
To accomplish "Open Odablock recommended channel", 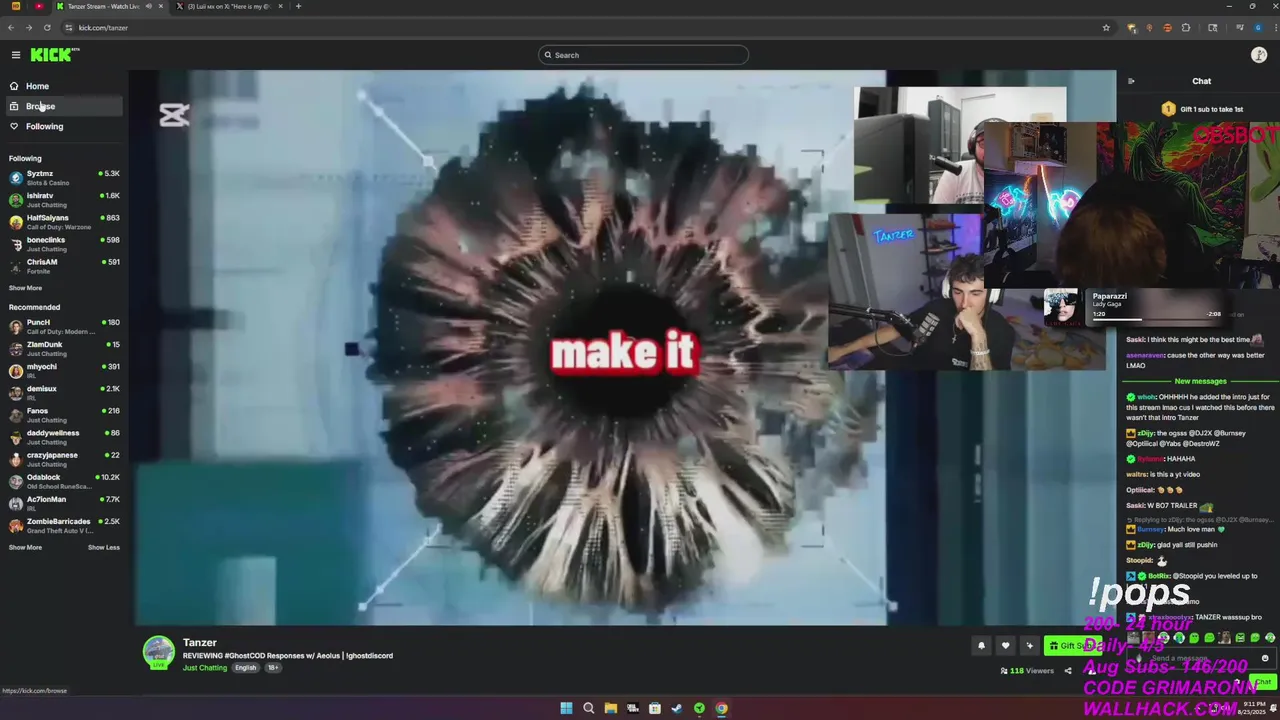I will (x=64, y=481).
